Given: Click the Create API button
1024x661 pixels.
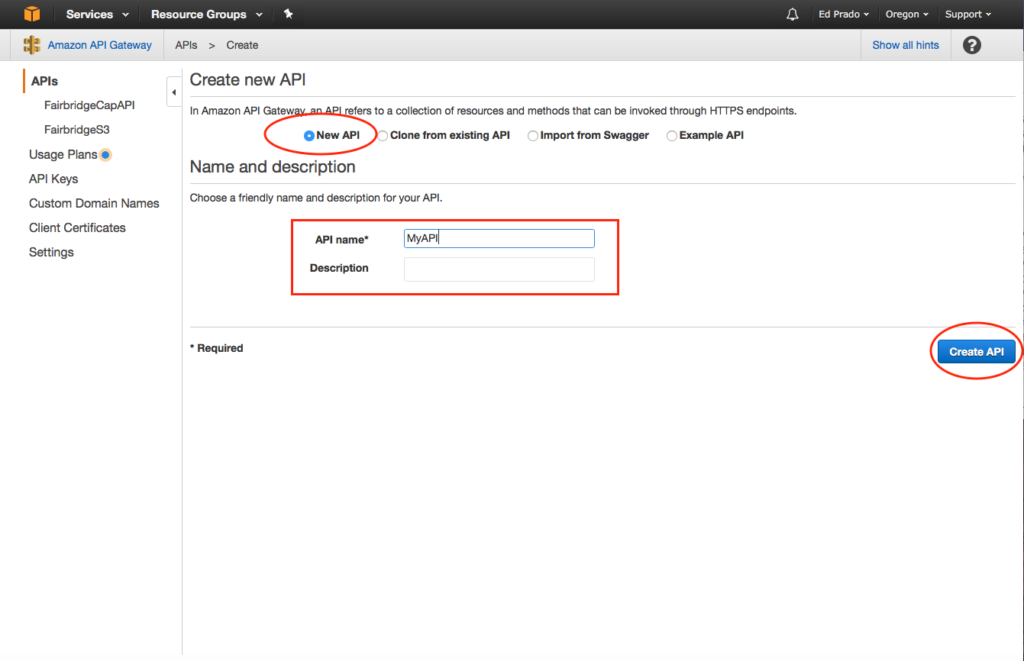Looking at the screenshot, I should point(976,351).
